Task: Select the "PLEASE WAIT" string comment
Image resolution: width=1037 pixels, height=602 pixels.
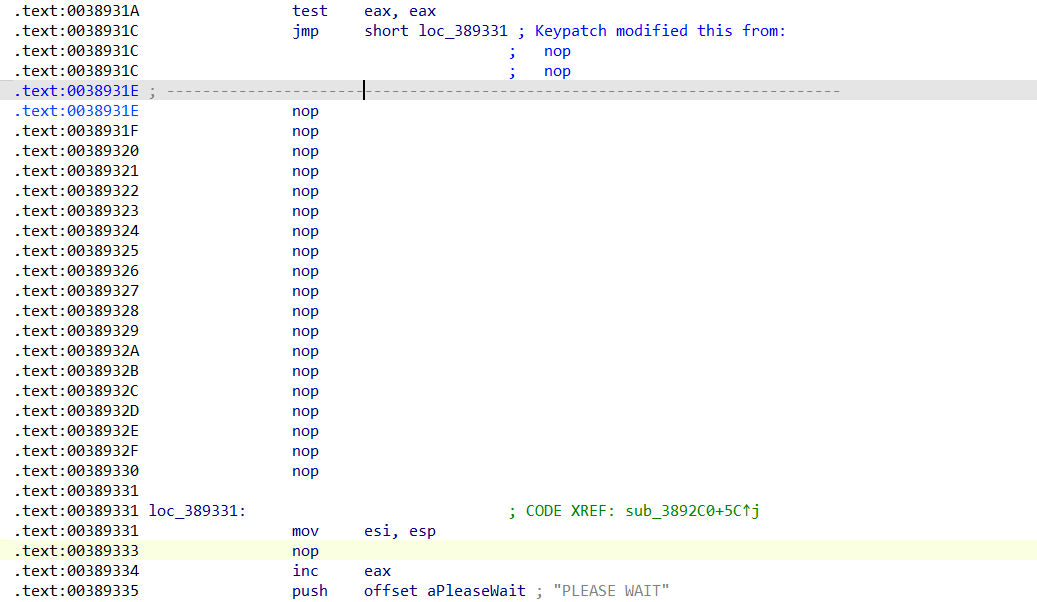Action: point(610,591)
